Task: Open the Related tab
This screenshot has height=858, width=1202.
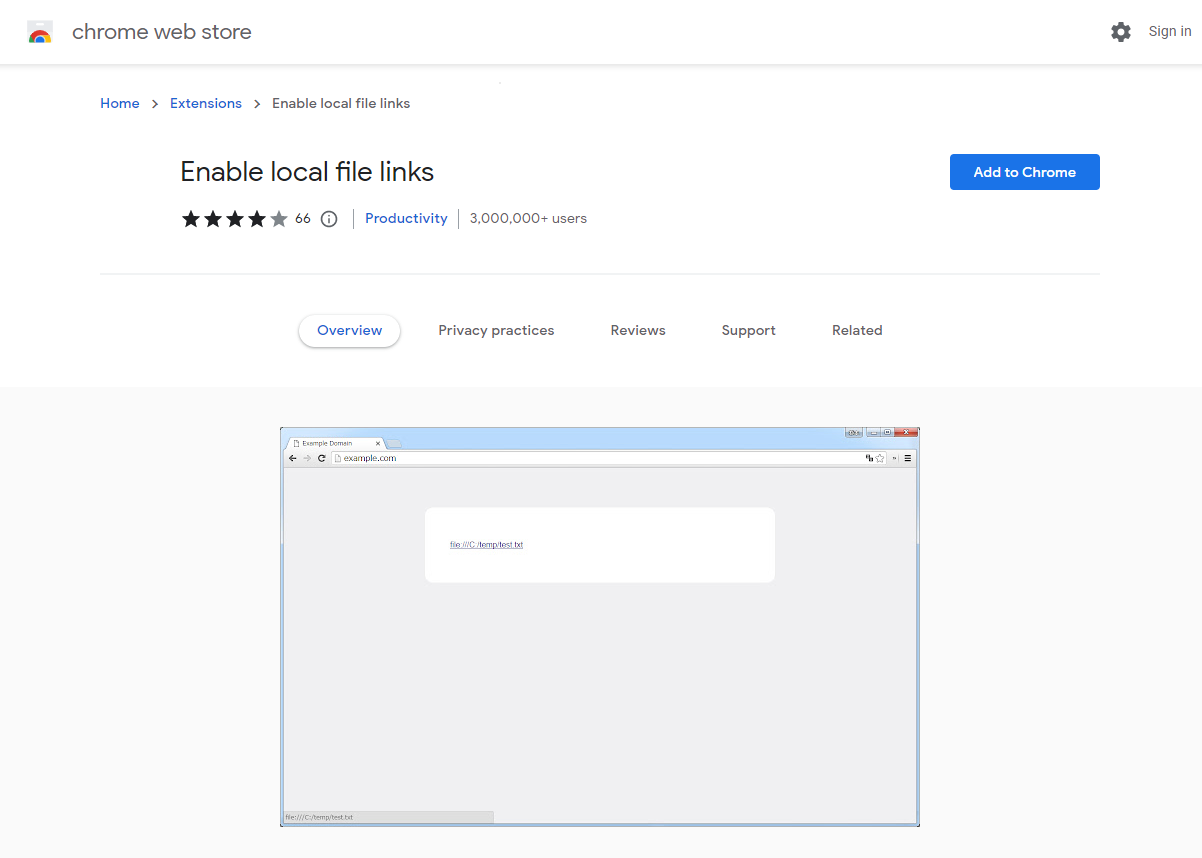Action: tap(857, 331)
